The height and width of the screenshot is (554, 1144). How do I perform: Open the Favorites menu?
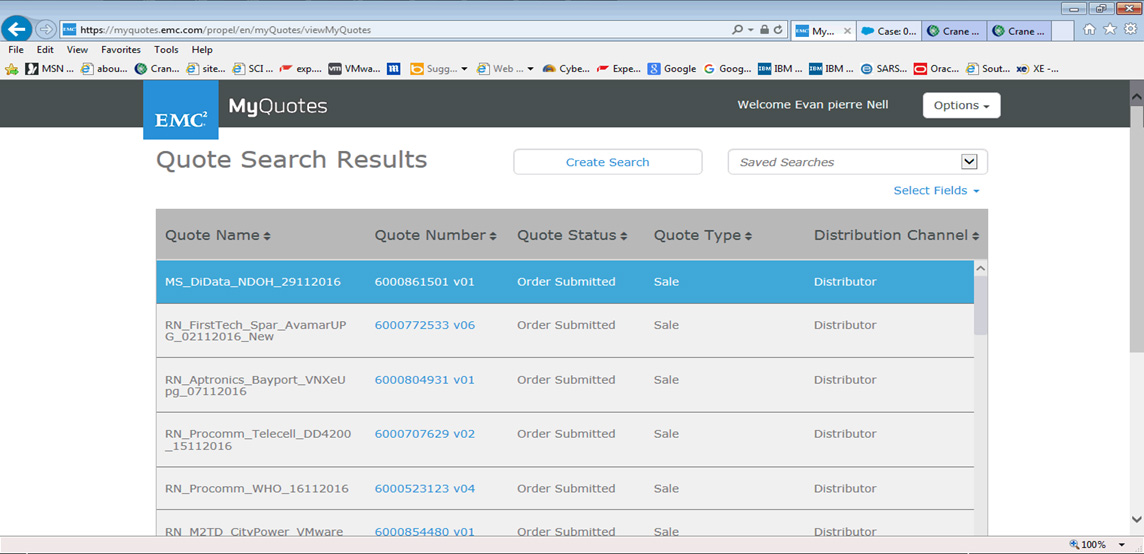click(121, 50)
